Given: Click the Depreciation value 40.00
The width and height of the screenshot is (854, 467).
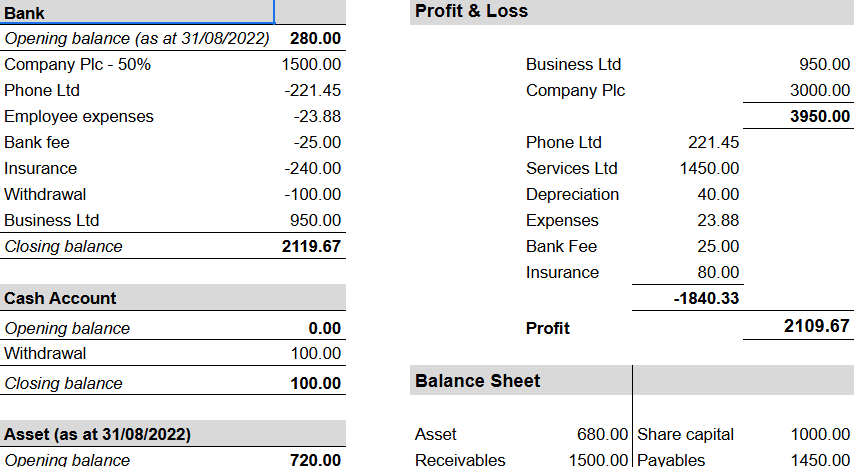Looking at the screenshot, I should (x=687, y=195).
